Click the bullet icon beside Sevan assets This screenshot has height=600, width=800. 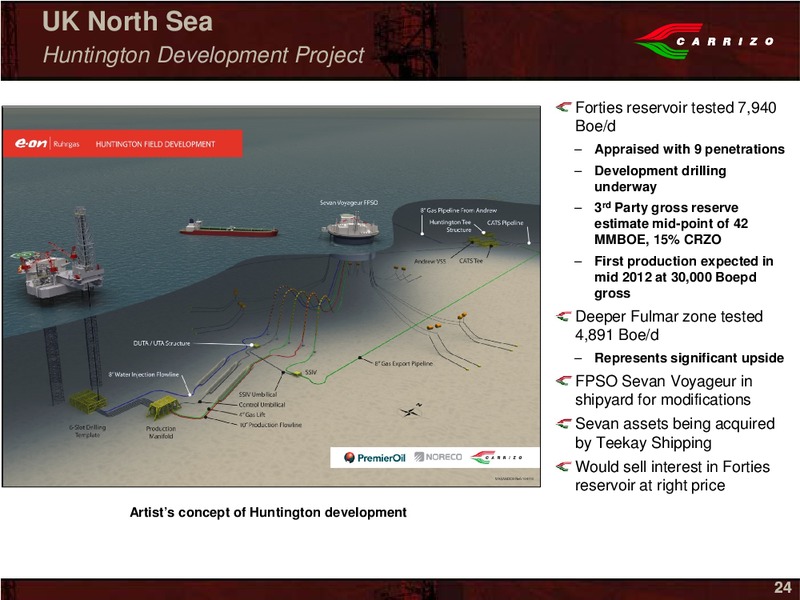click(563, 423)
